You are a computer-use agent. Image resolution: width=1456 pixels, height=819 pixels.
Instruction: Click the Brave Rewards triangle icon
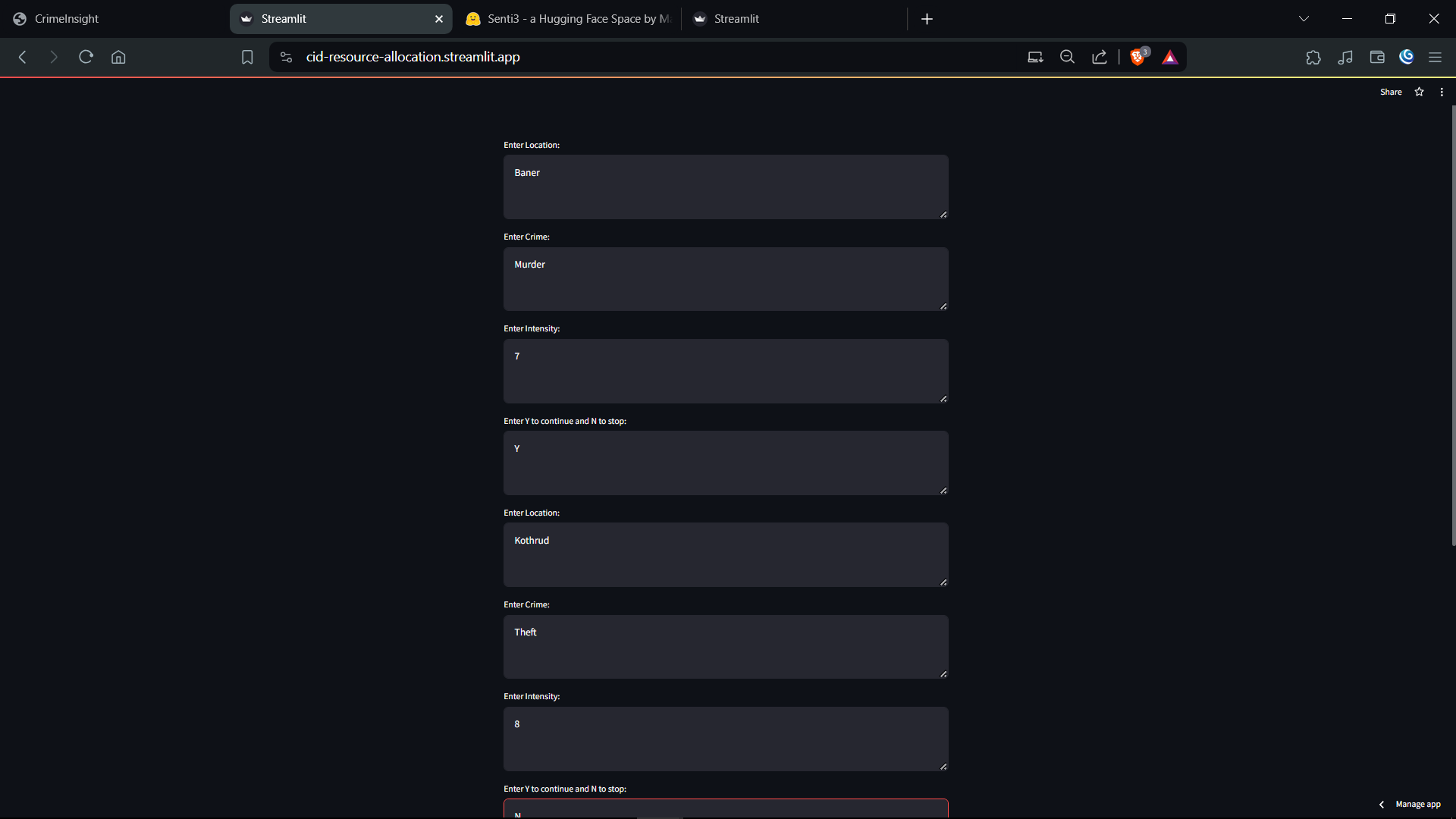[1170, 58]
